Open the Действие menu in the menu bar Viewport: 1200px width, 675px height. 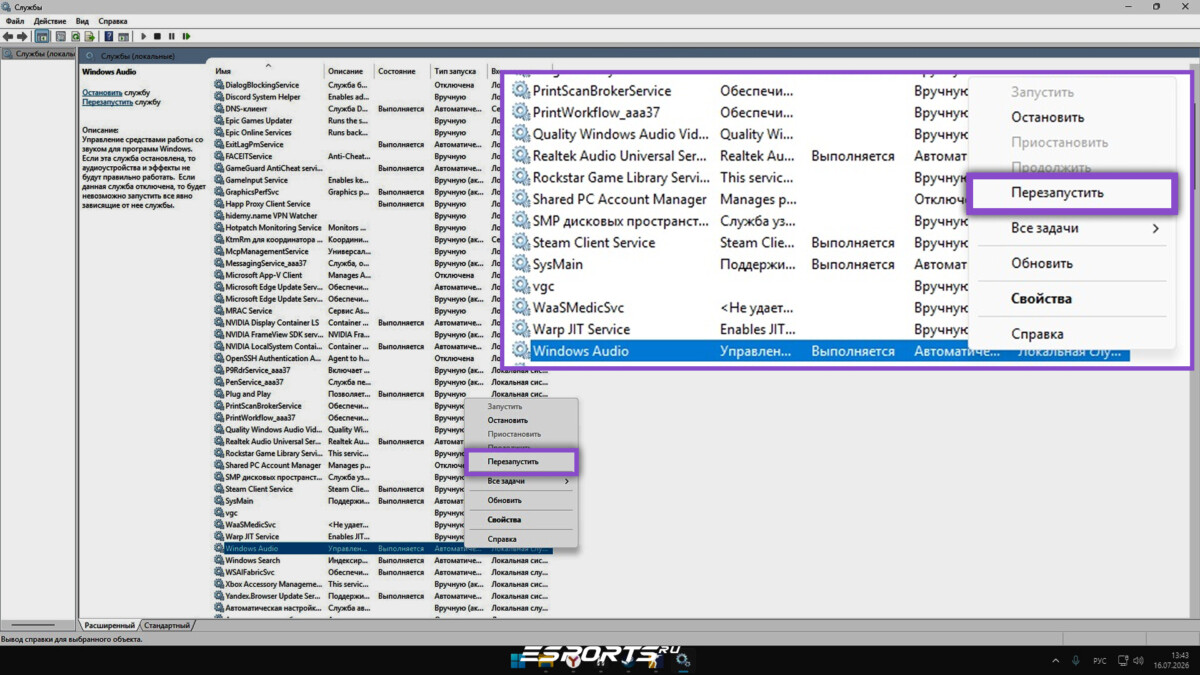[x=50, y=20]
